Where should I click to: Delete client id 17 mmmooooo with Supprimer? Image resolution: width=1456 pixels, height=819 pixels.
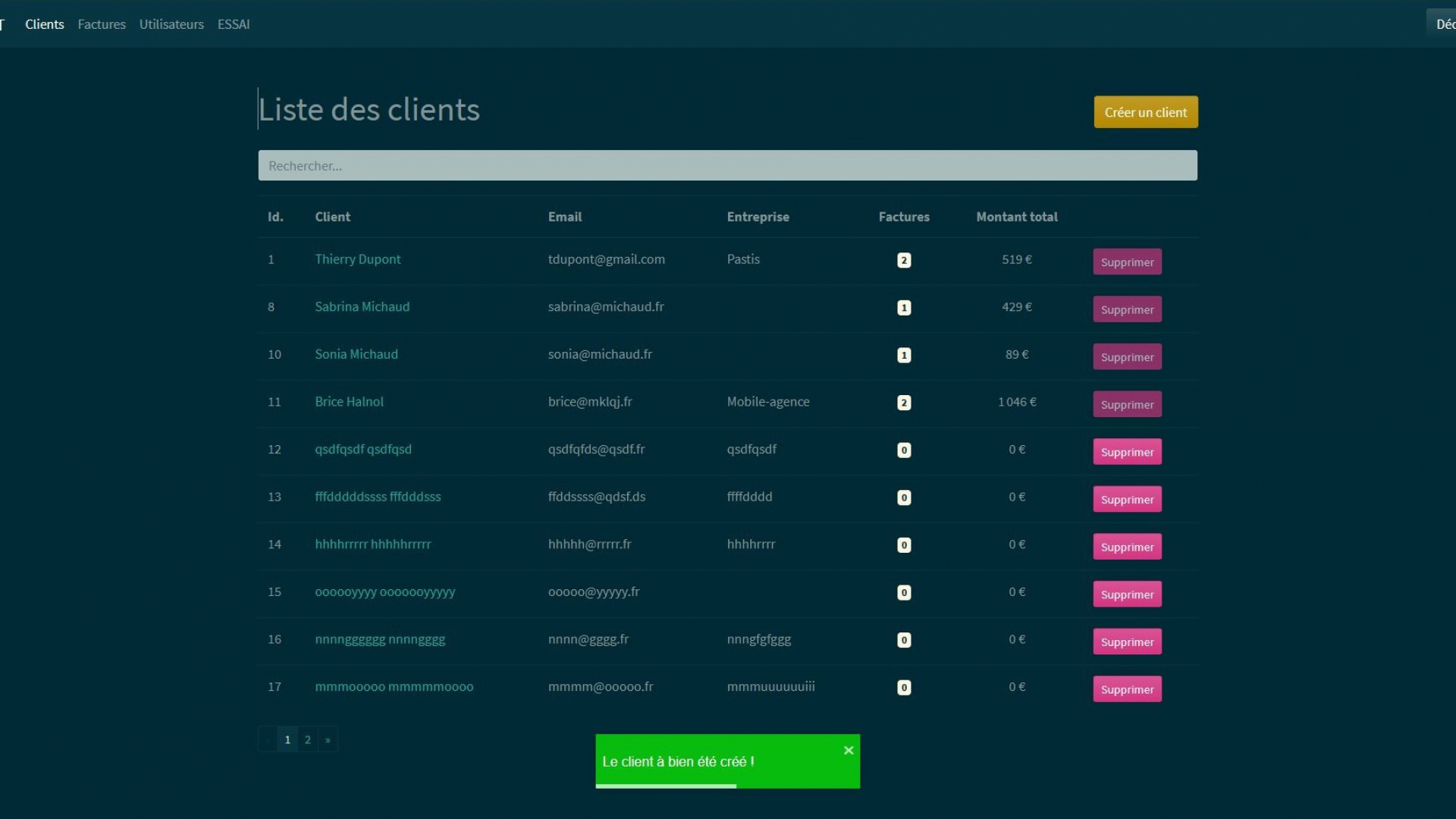(1126, 689)
